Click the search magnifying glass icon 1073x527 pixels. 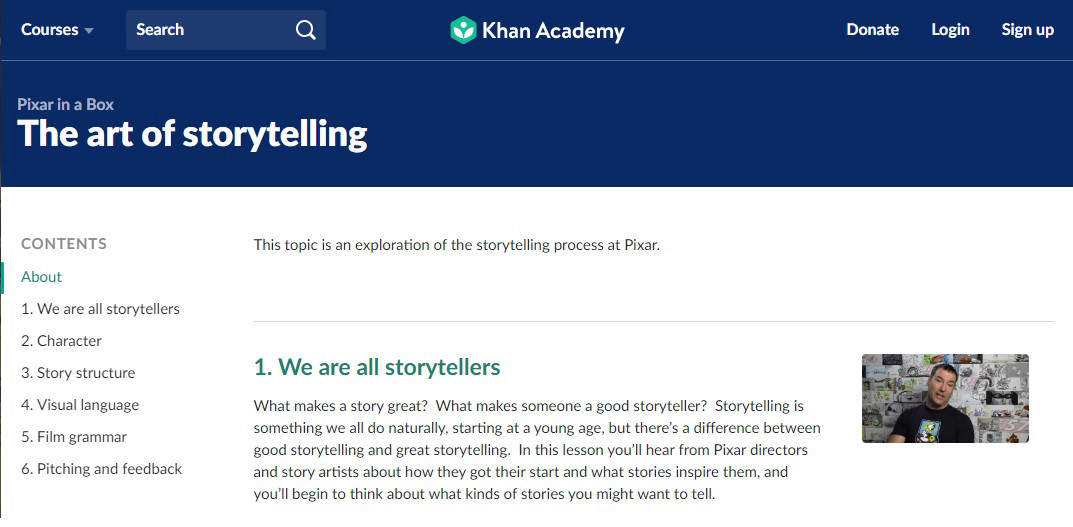point(305,30)
